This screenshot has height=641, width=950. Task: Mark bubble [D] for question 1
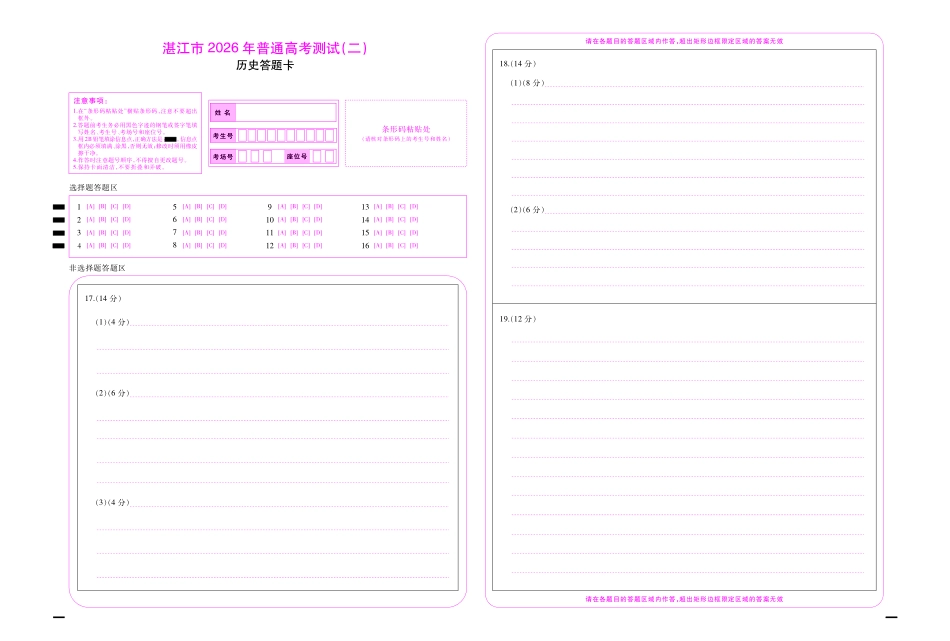[127, 207]
